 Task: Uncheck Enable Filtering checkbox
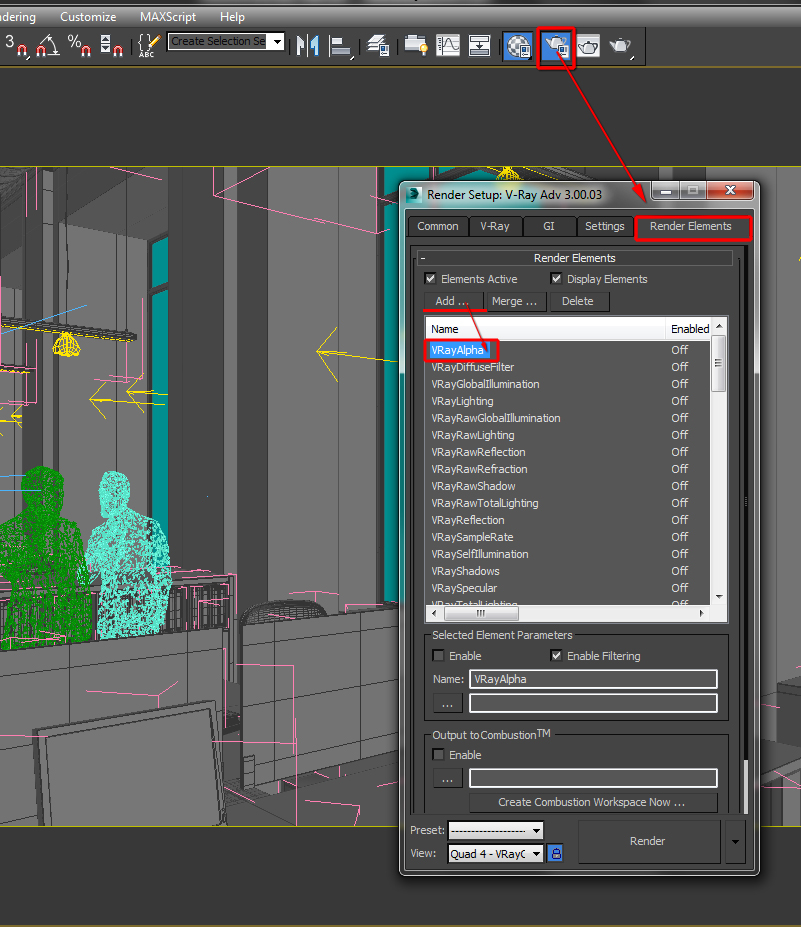(556, 656)
